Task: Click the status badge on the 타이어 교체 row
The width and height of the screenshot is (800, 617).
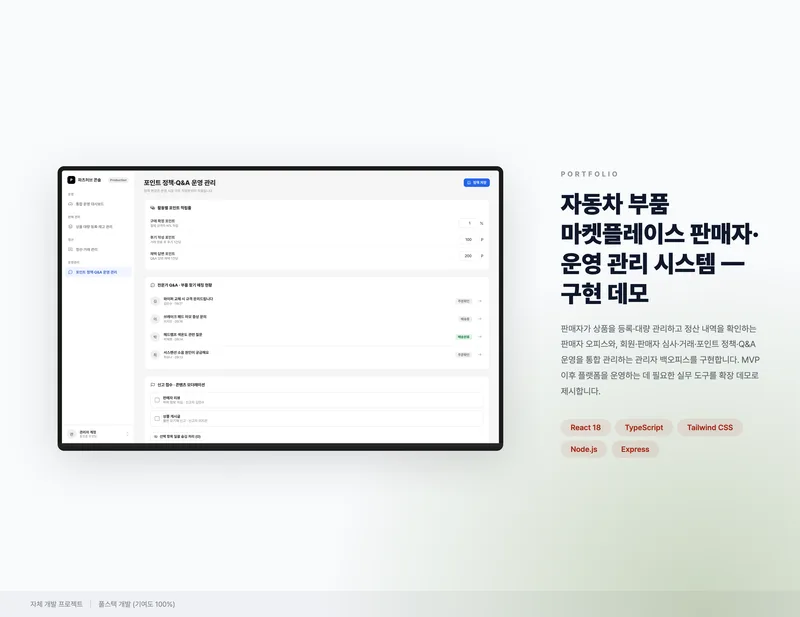Action: tap(463, 301)
